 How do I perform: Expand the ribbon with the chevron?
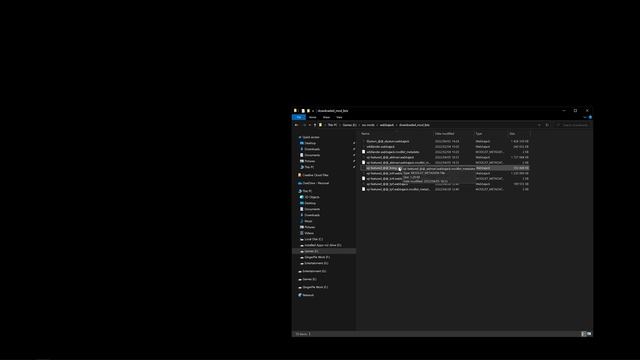(x=585, y=117)
